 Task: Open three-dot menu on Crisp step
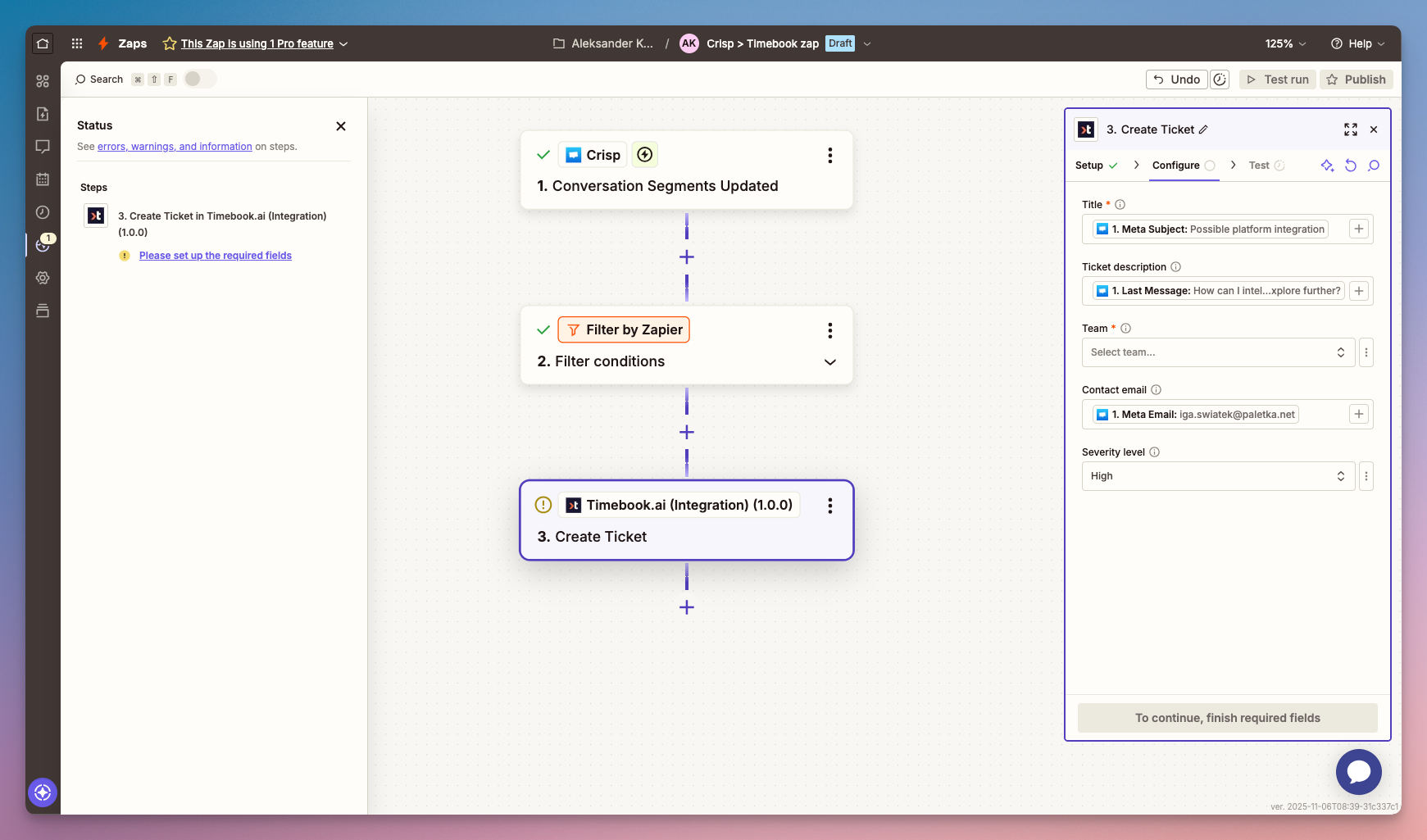[x=829, y=156]
